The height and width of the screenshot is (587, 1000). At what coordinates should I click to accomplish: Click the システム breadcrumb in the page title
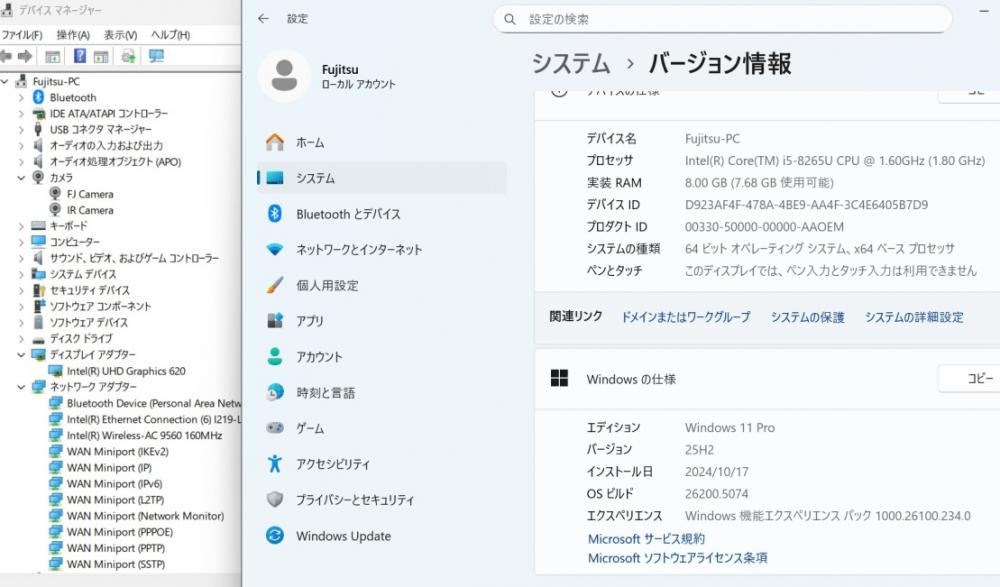tap(571, 63)
